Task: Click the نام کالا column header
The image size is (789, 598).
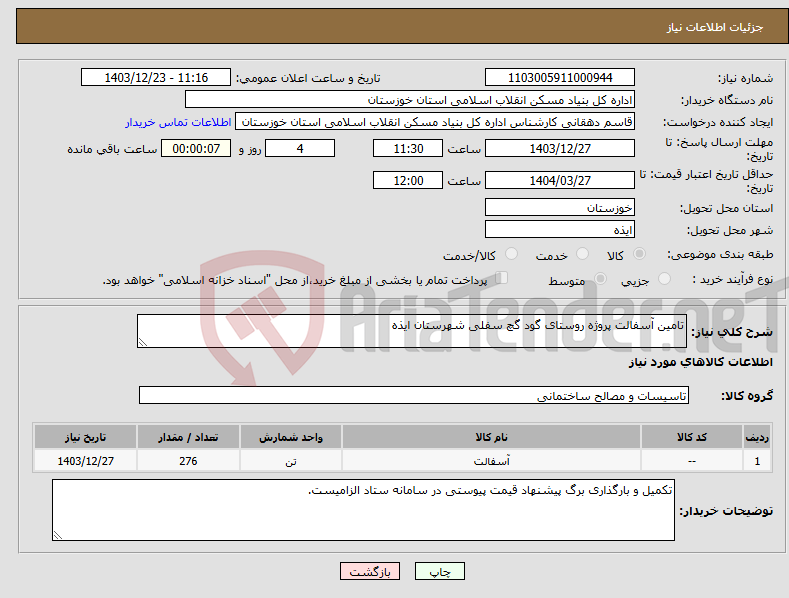Action: tap(491, 437)
